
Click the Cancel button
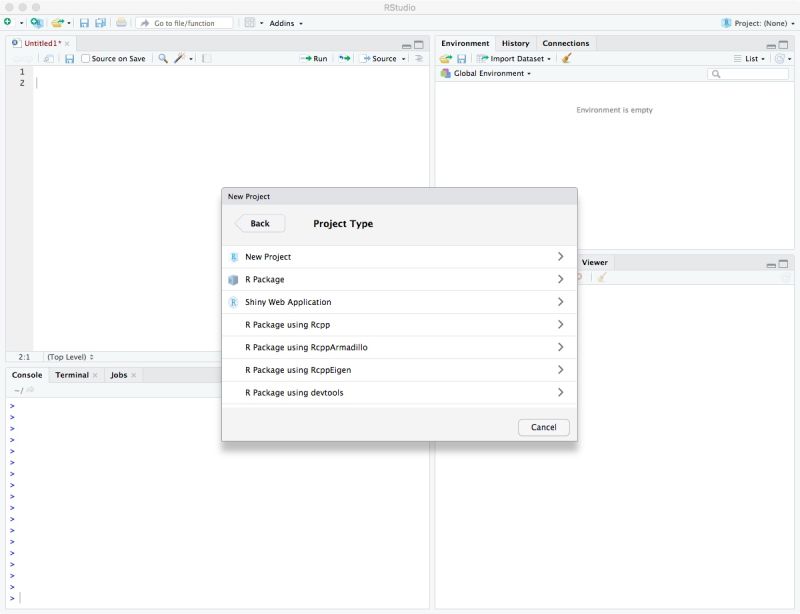[543, 427]
